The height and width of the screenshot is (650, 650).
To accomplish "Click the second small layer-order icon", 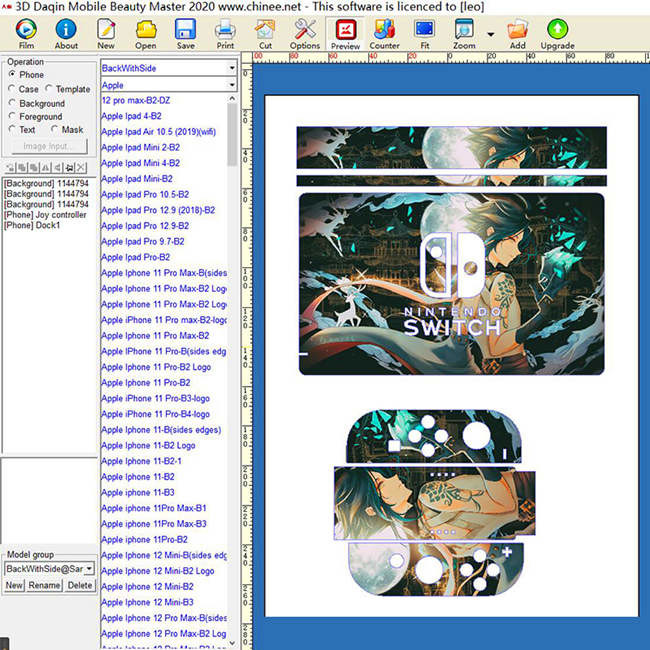I will pyautogui.click(x=22, y=167).
